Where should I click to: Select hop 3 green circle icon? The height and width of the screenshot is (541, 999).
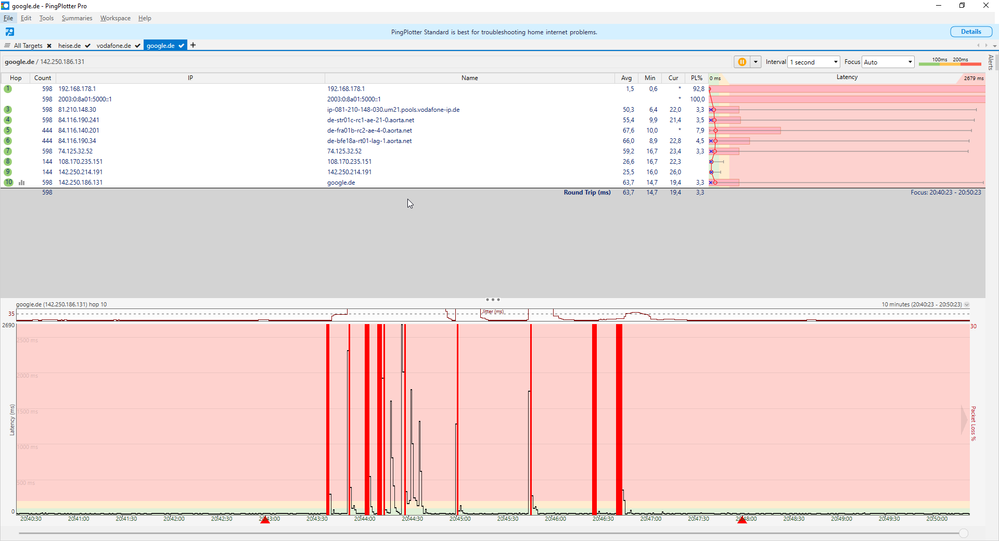8,110
